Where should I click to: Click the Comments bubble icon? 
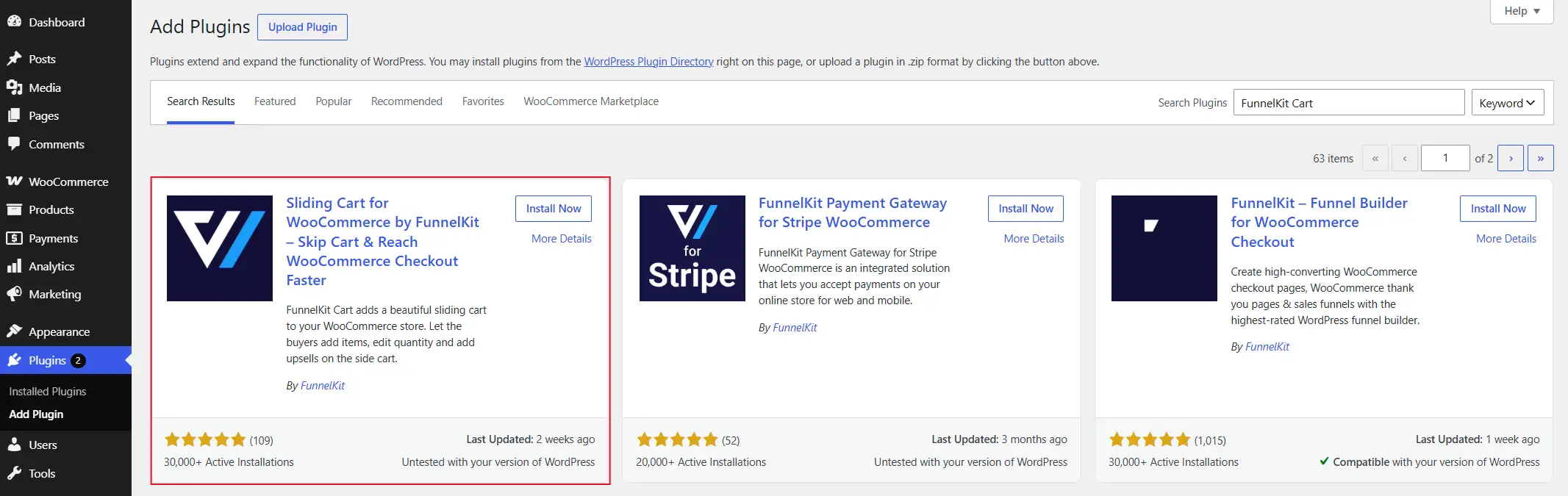14,144
